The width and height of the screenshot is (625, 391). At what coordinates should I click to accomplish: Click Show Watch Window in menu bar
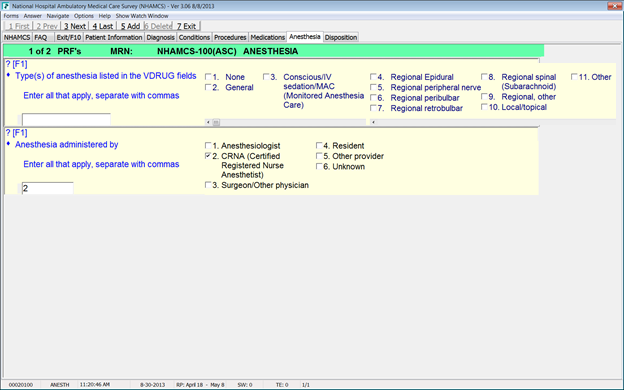click(x=142, y=16)
